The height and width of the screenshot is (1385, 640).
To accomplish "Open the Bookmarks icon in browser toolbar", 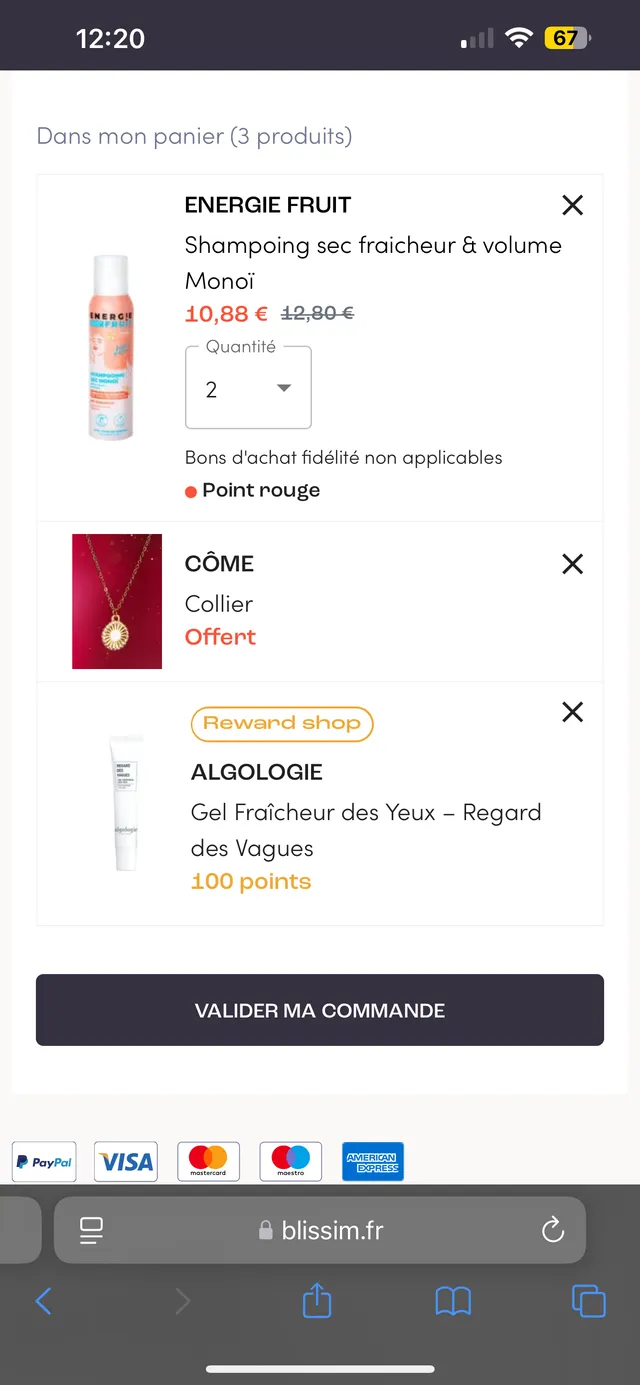I will (x=452, y=1301).
